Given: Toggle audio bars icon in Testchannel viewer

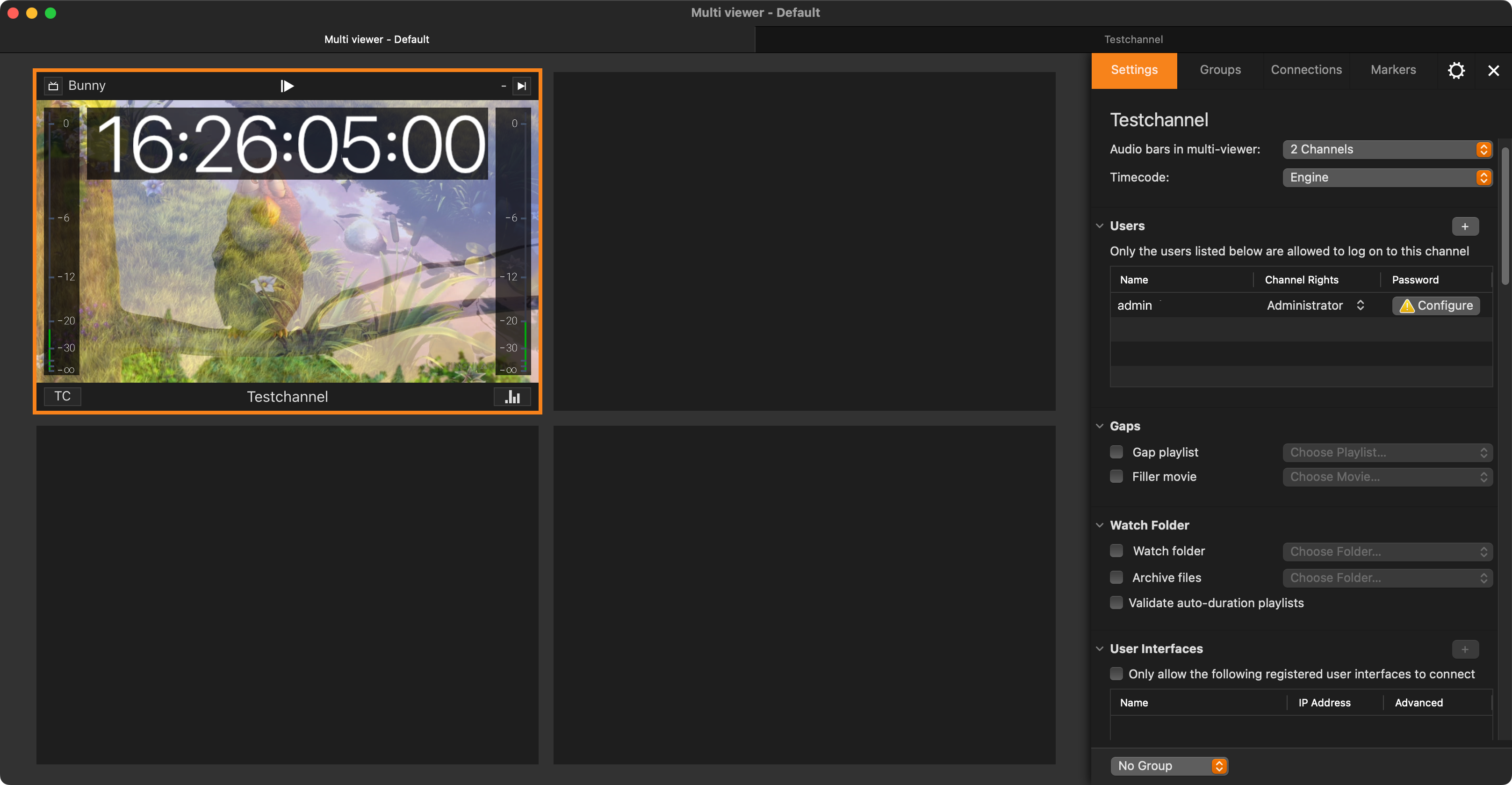Looking at the screenshot, I should tap(512, 397).
